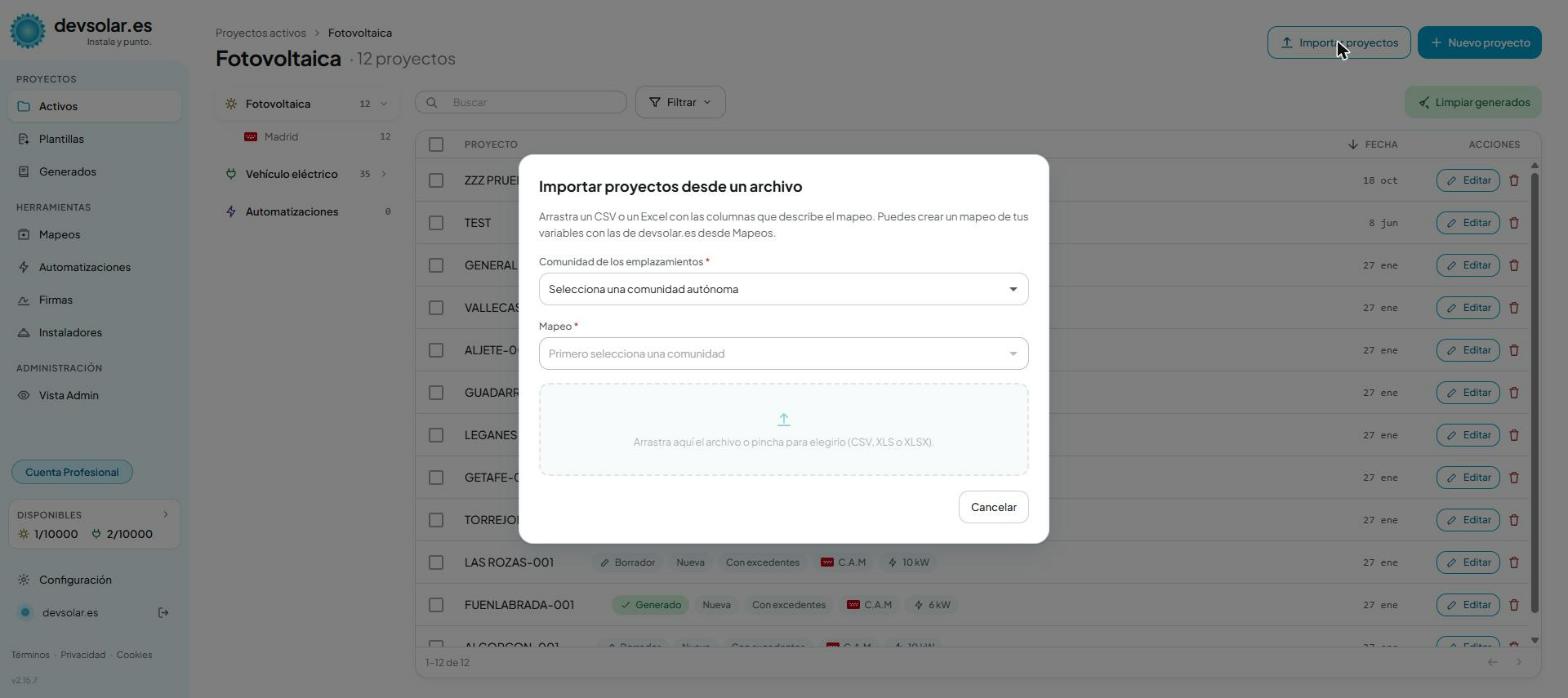The width and height of the screenshot is (1568, 698).
Task: Edit the LAS ROZAS-001 project
Action: (x=1468, y=562)
